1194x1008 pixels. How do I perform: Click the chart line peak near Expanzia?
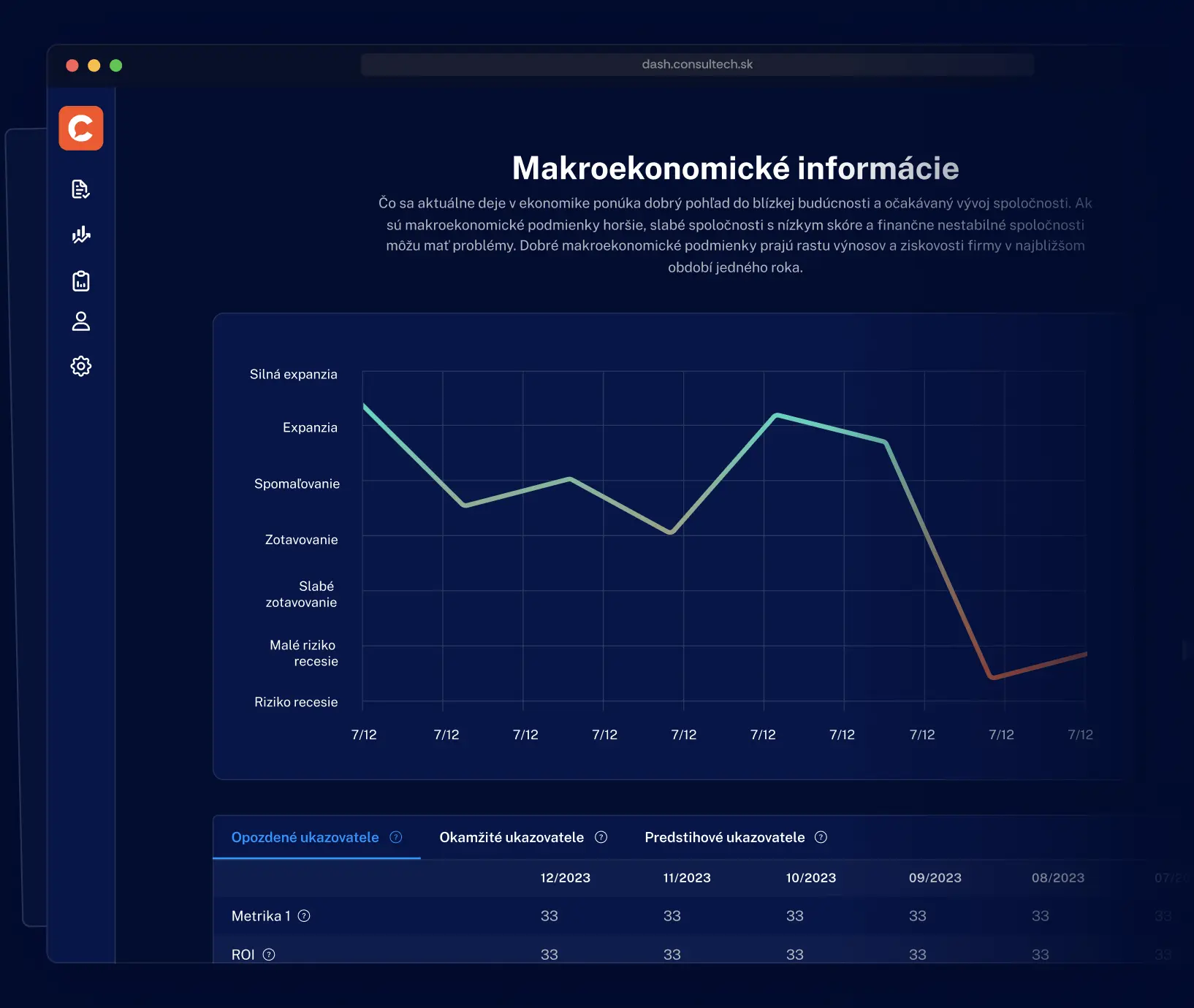777,416
